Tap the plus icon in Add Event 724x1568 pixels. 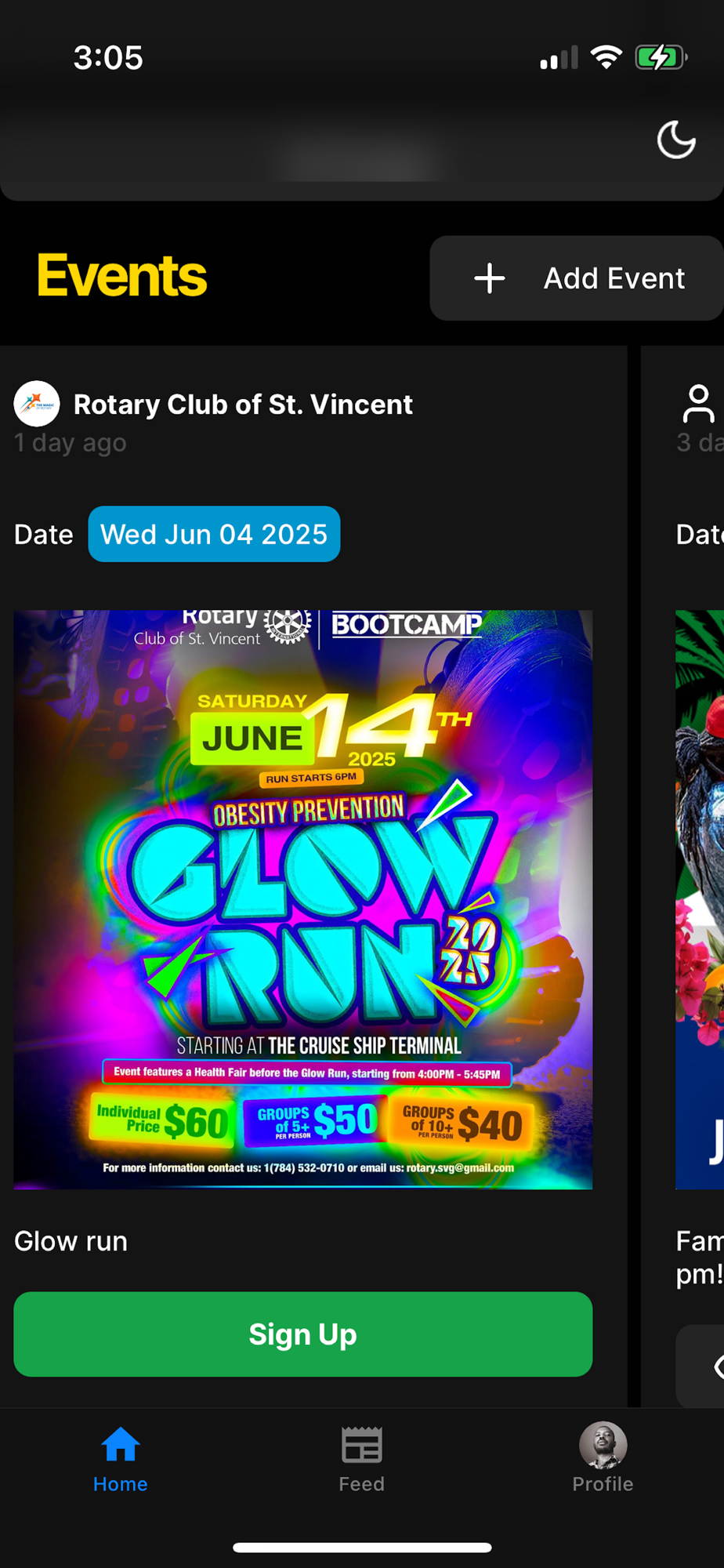[x=490, y=278]
